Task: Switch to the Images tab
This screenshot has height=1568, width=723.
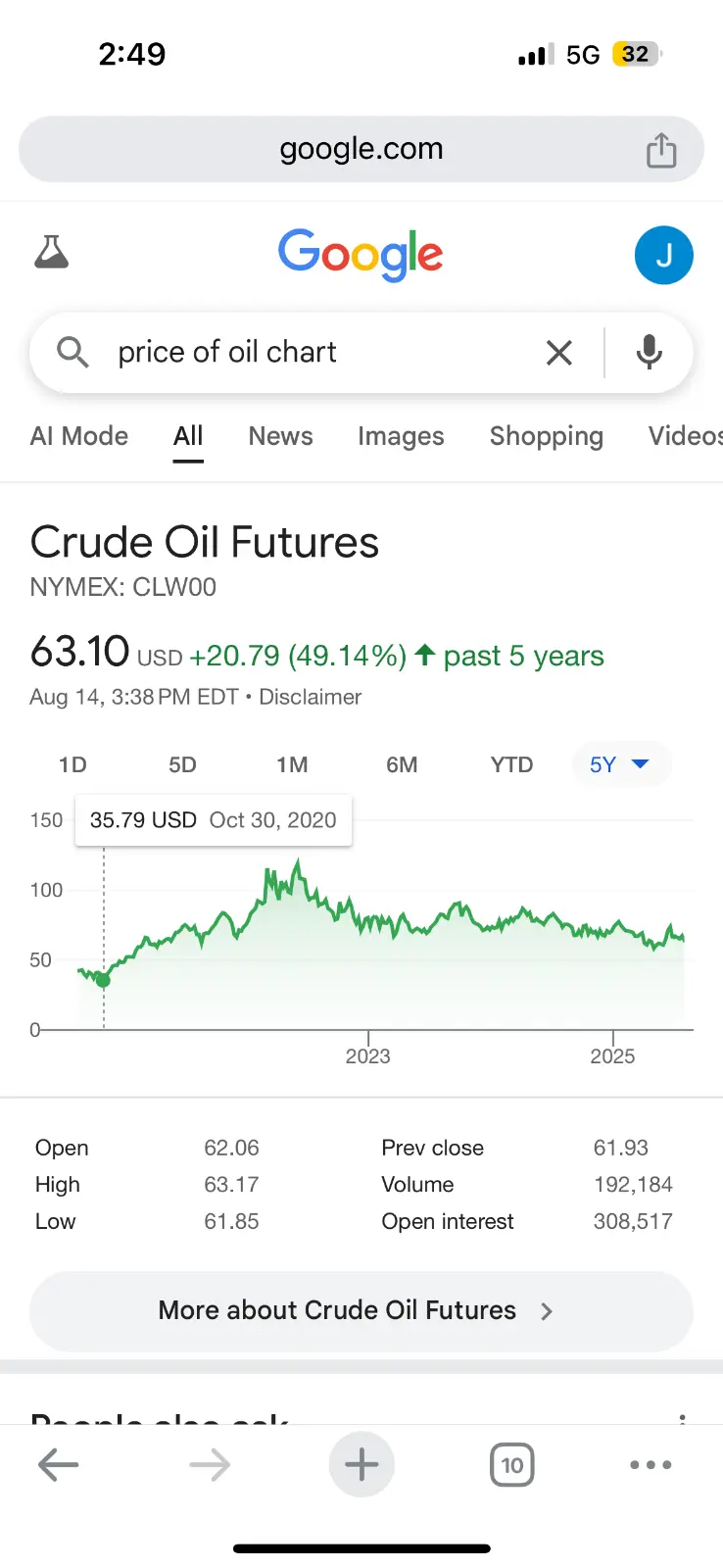Action: point(401,436)
